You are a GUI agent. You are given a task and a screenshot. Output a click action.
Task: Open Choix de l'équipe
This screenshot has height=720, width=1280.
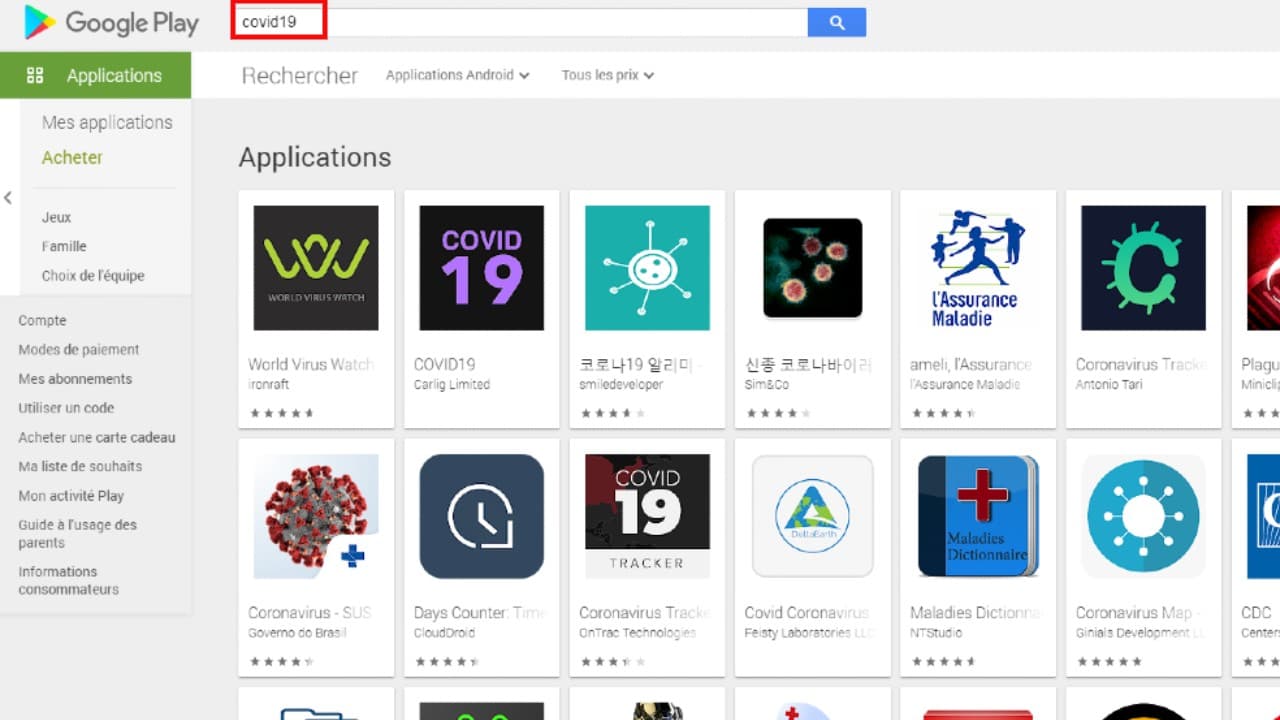click(93, 275)
